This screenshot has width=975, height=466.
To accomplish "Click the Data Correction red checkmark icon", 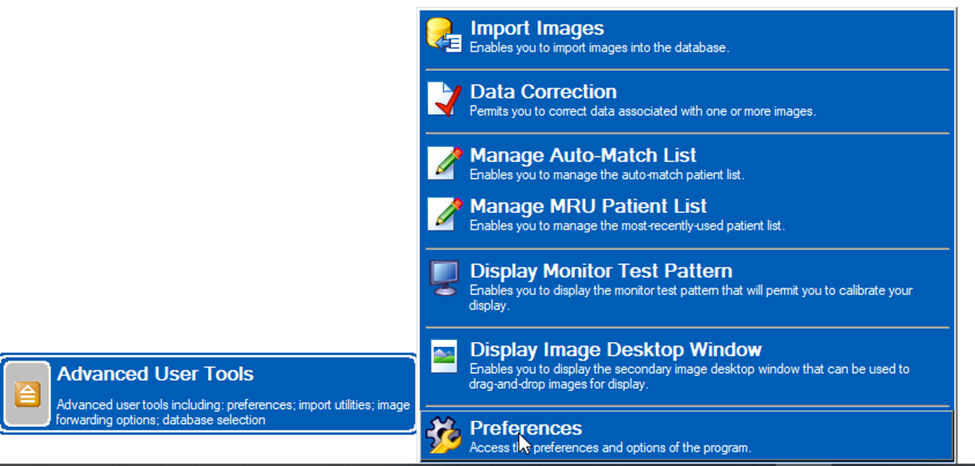I will pos(445,100).
